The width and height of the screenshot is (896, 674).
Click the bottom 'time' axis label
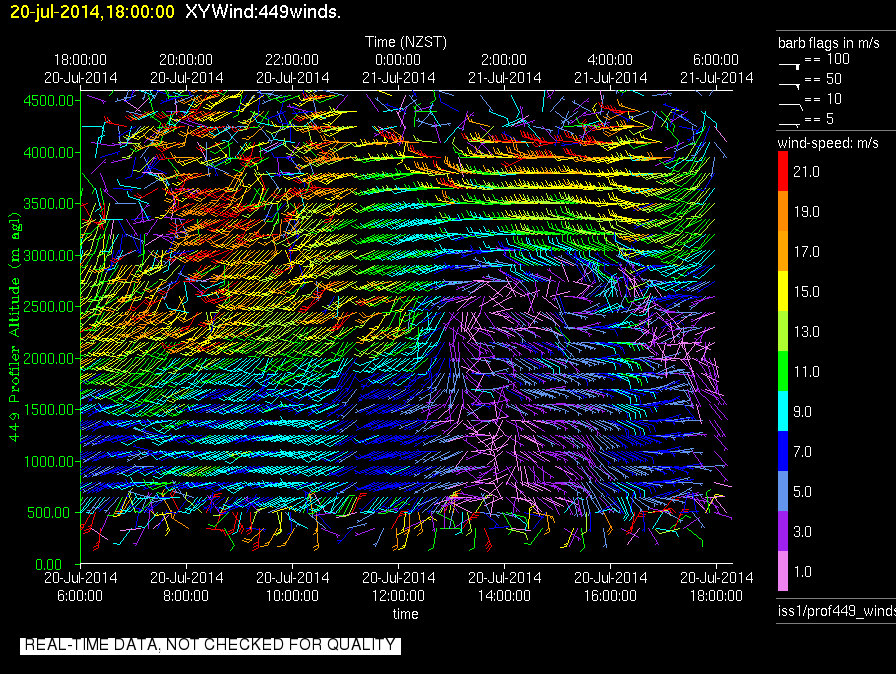[x=405, y=614]
